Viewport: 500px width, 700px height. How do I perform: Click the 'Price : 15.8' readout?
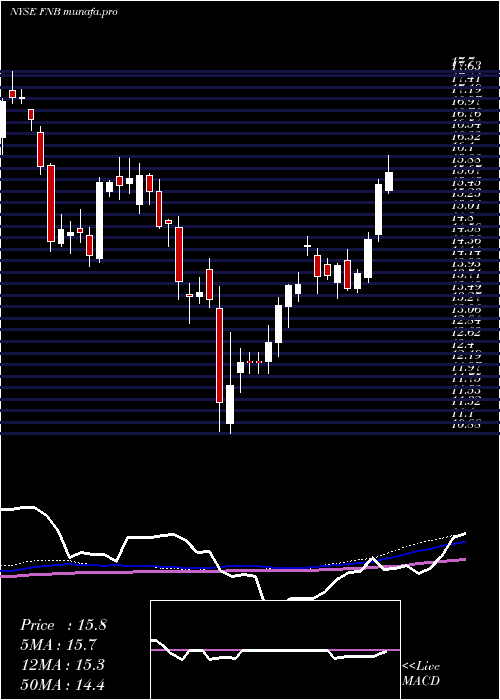point(63,625)
